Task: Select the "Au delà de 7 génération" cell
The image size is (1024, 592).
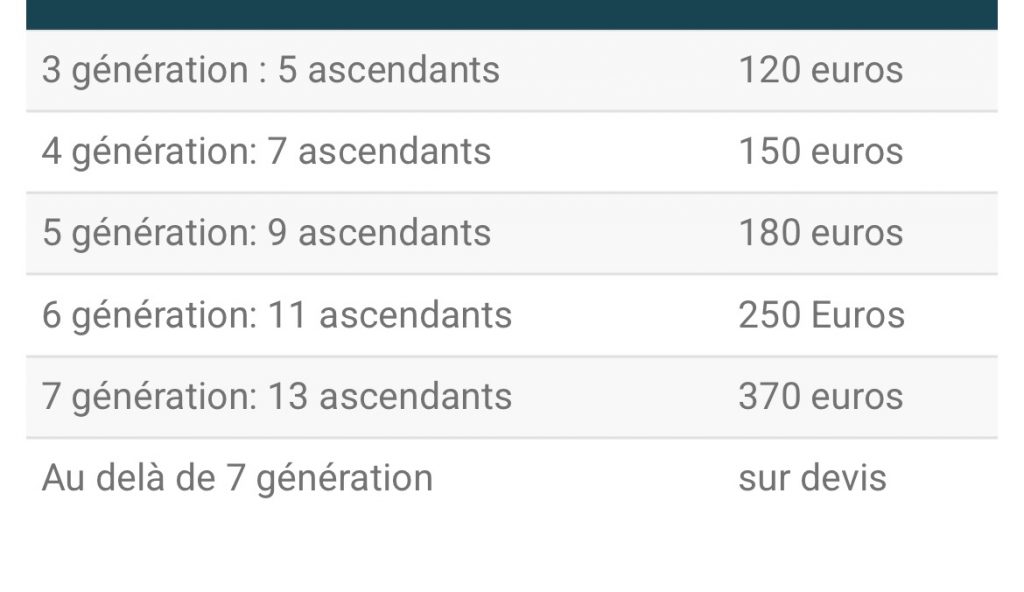Action: coord(237,478)
